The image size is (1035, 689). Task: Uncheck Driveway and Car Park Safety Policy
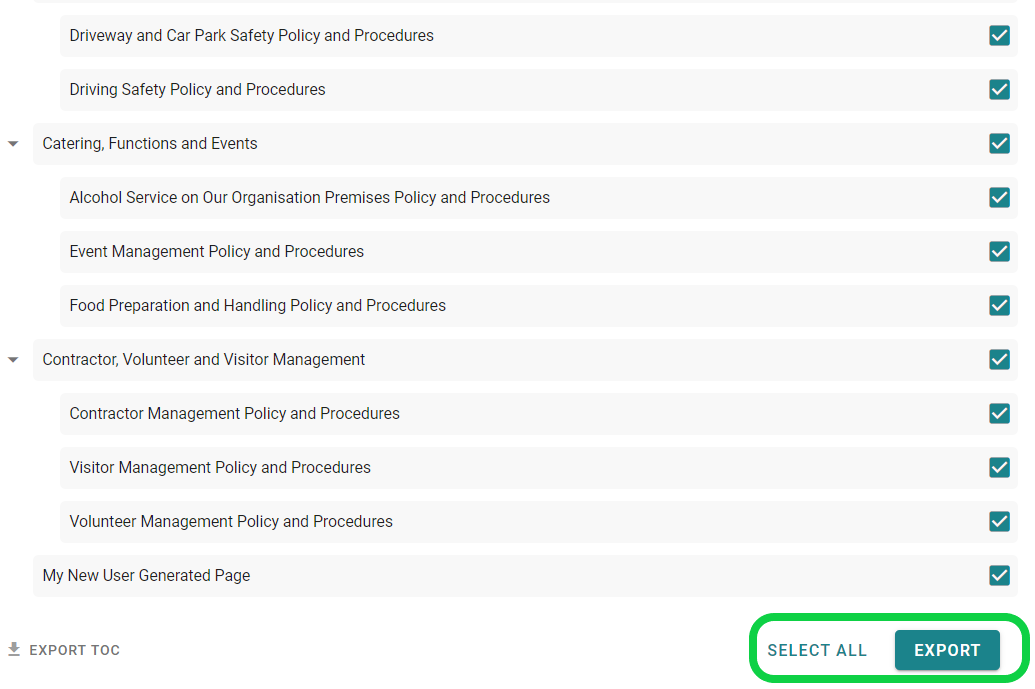coord(999,36)
